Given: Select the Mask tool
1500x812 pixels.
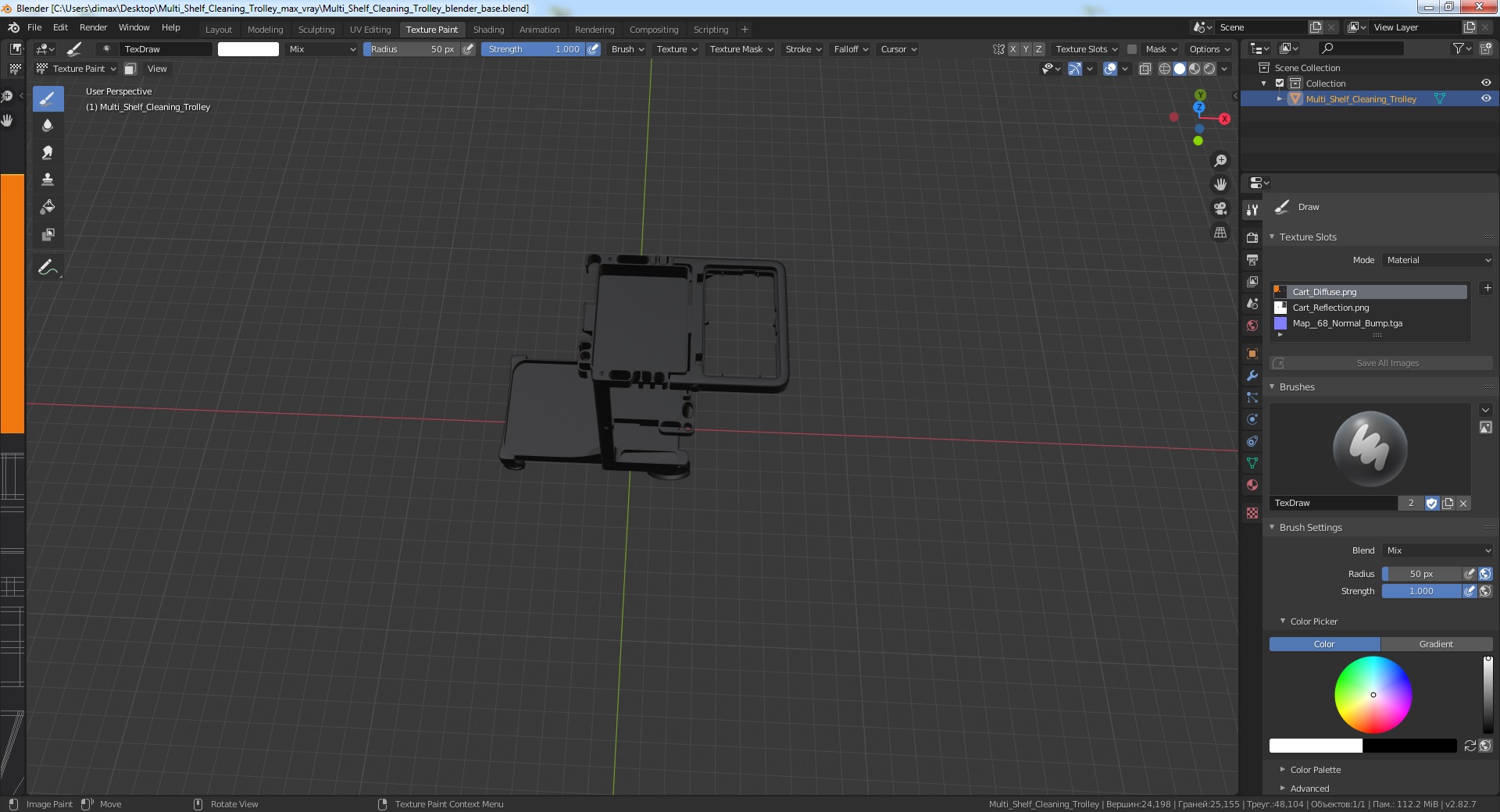Looking at the screenshot, I should tap(48, 234).
